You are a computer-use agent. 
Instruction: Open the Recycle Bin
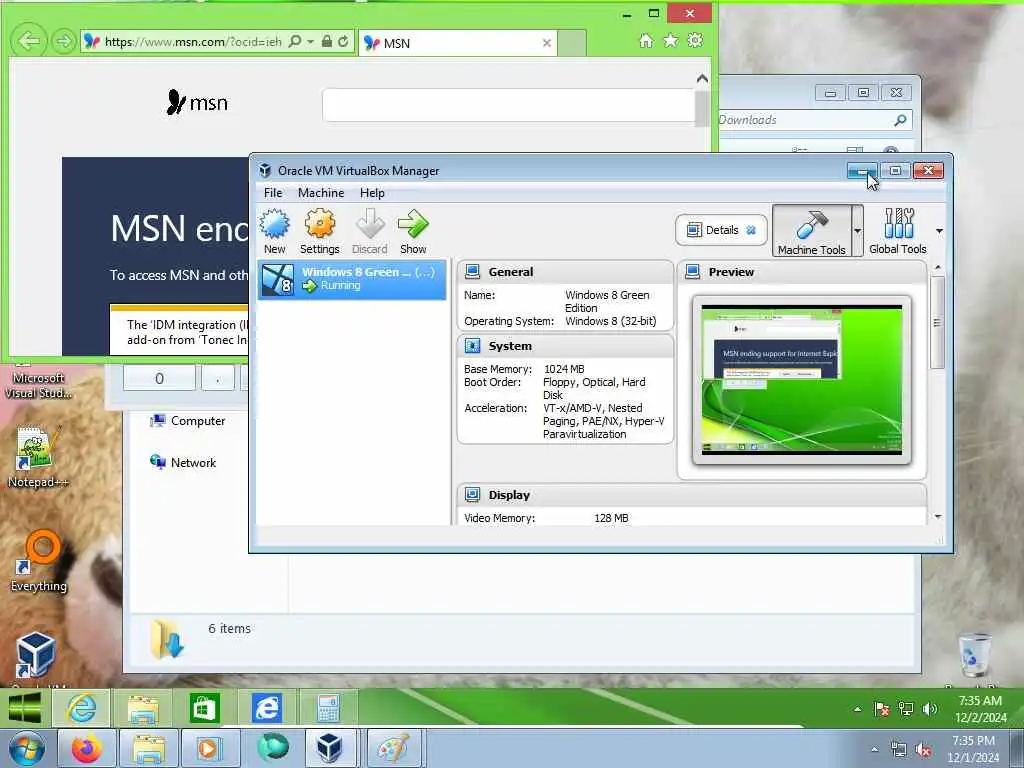[x=974, y=654]
